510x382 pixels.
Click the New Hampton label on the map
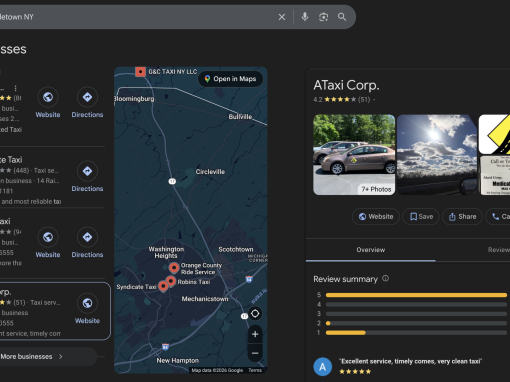[178, 360]
